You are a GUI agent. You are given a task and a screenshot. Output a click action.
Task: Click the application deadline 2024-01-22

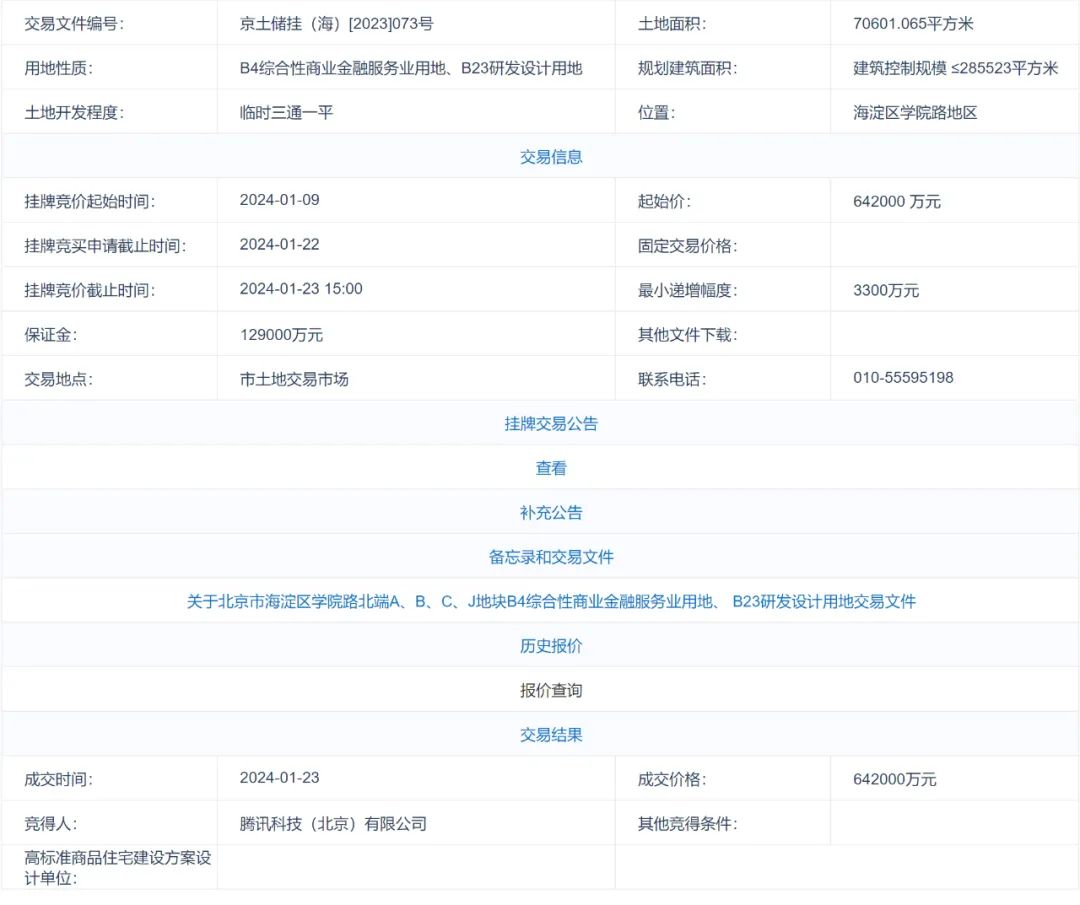tap(280, 245)
